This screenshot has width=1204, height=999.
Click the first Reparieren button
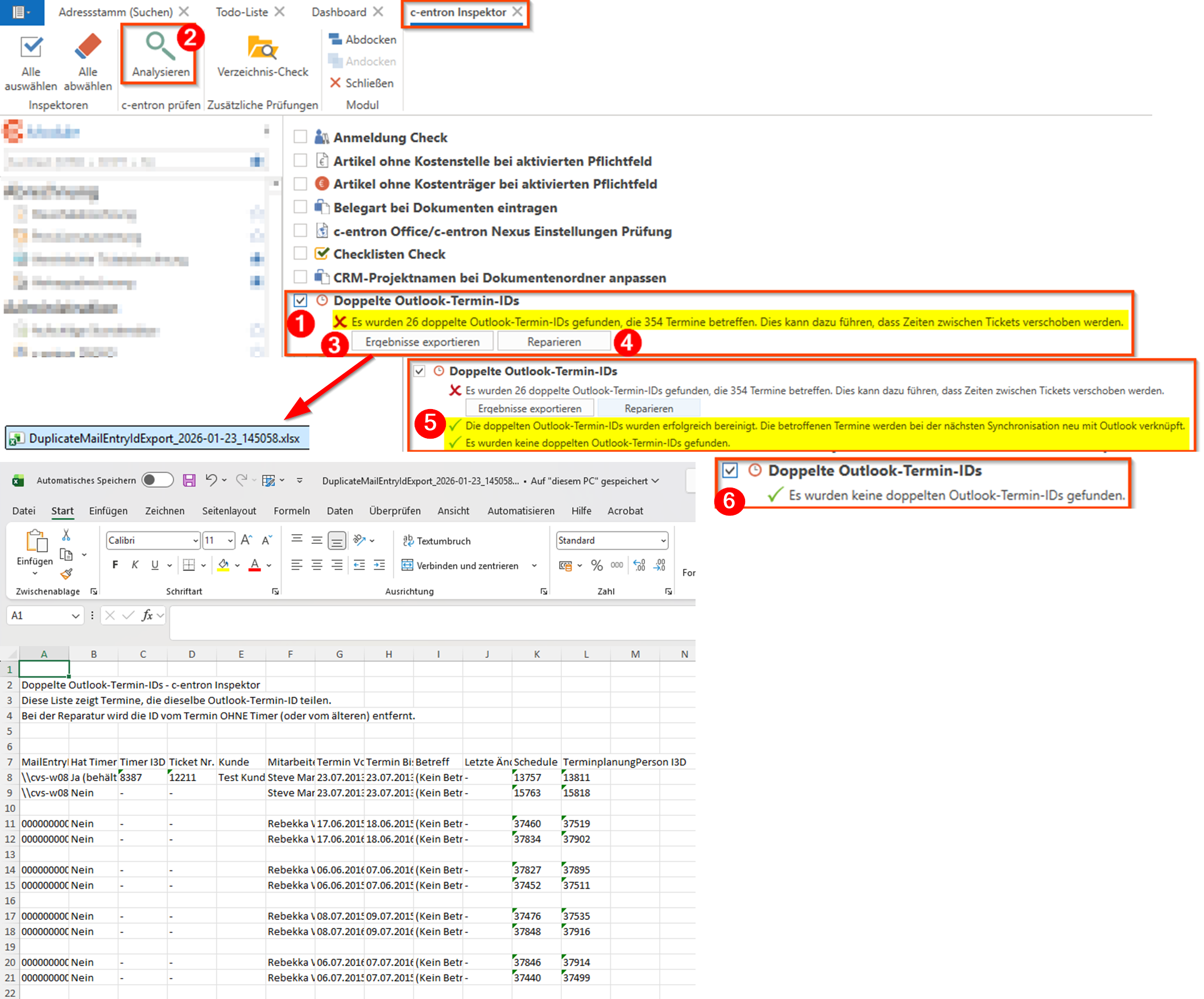tap(553, 342)
